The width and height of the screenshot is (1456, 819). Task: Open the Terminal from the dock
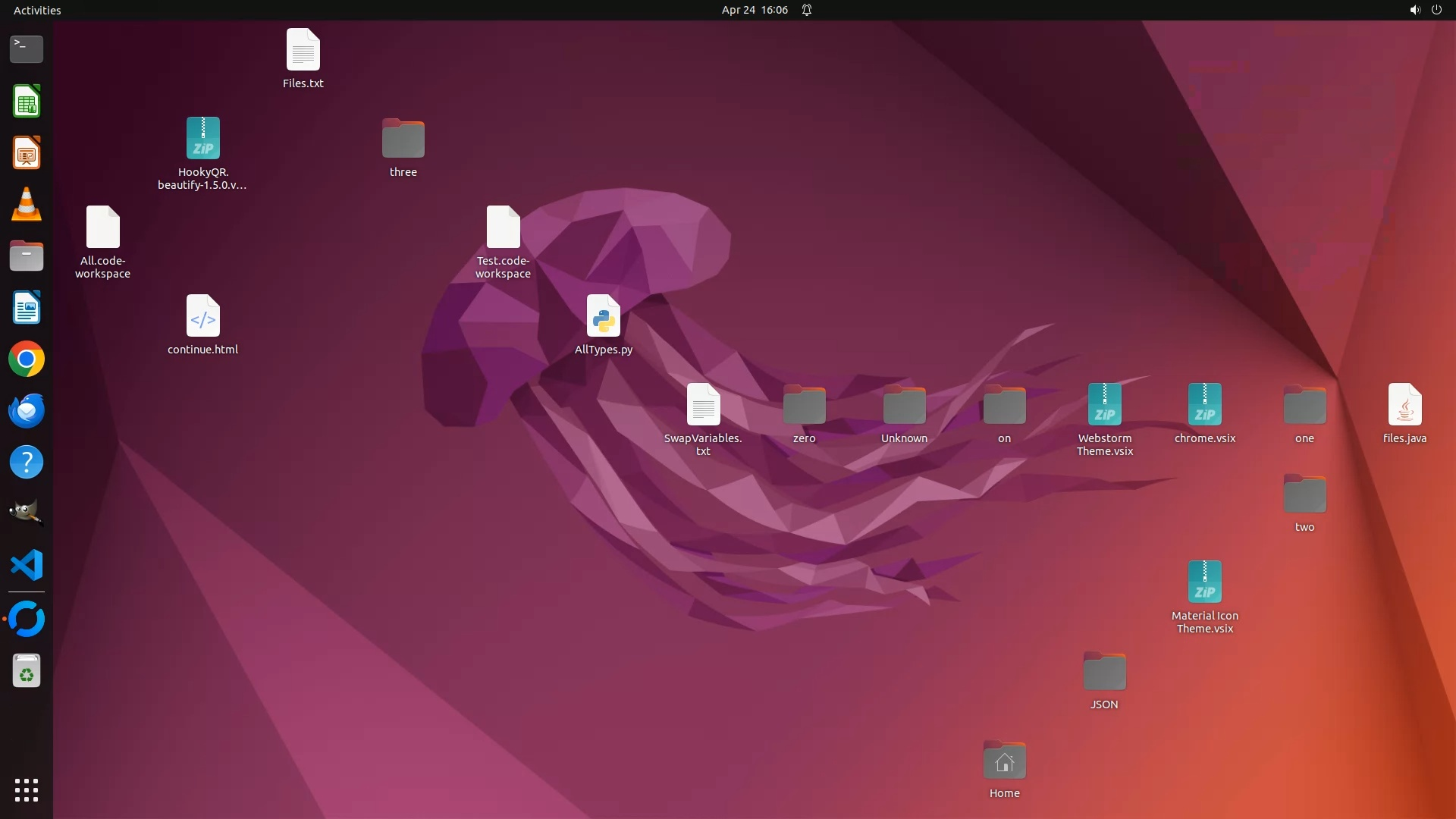[27, 49]
